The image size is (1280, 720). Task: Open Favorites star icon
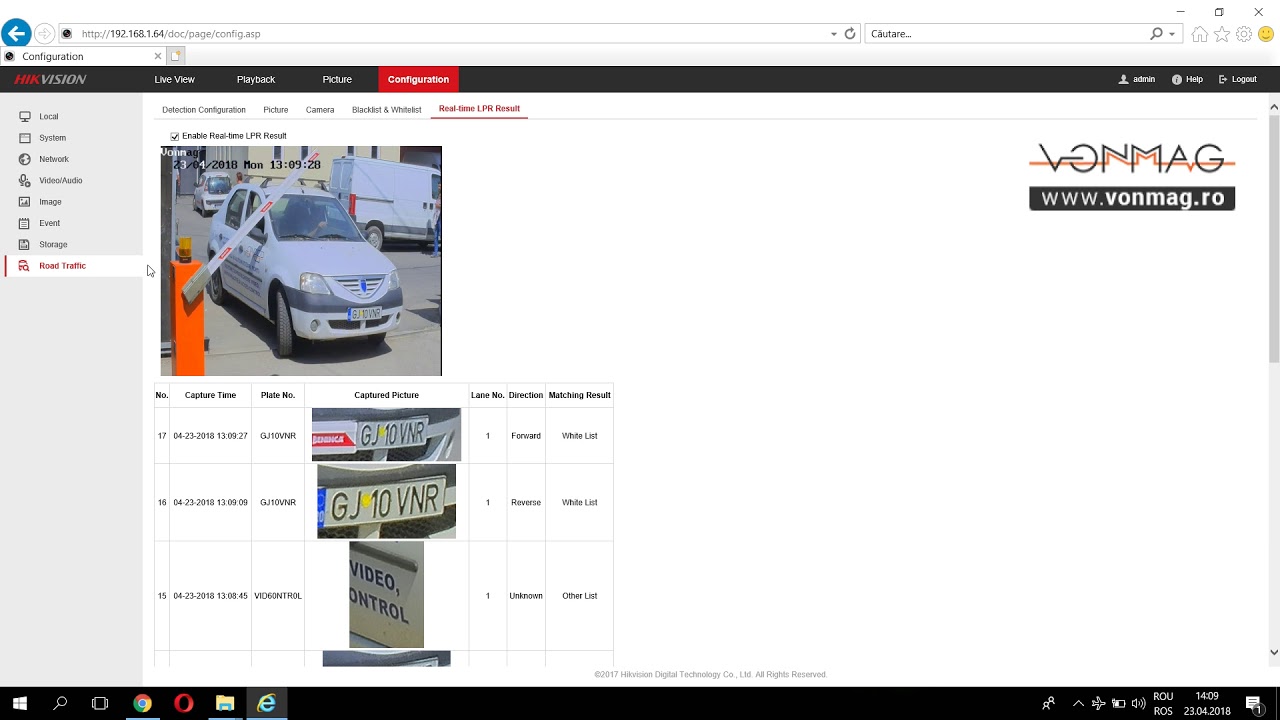click(x=1222, y=34)
